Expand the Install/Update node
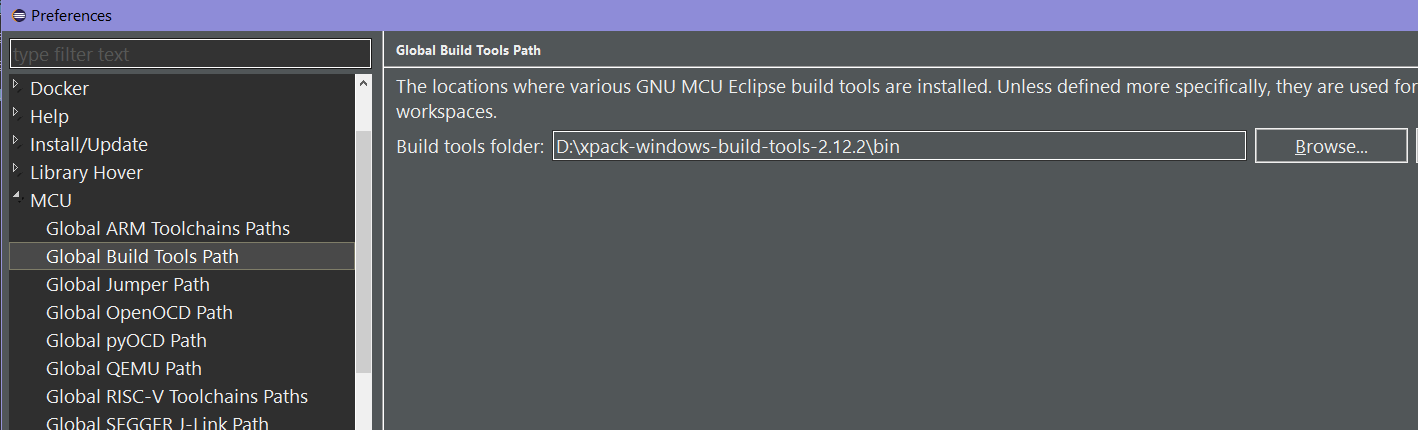 point(16,141)
